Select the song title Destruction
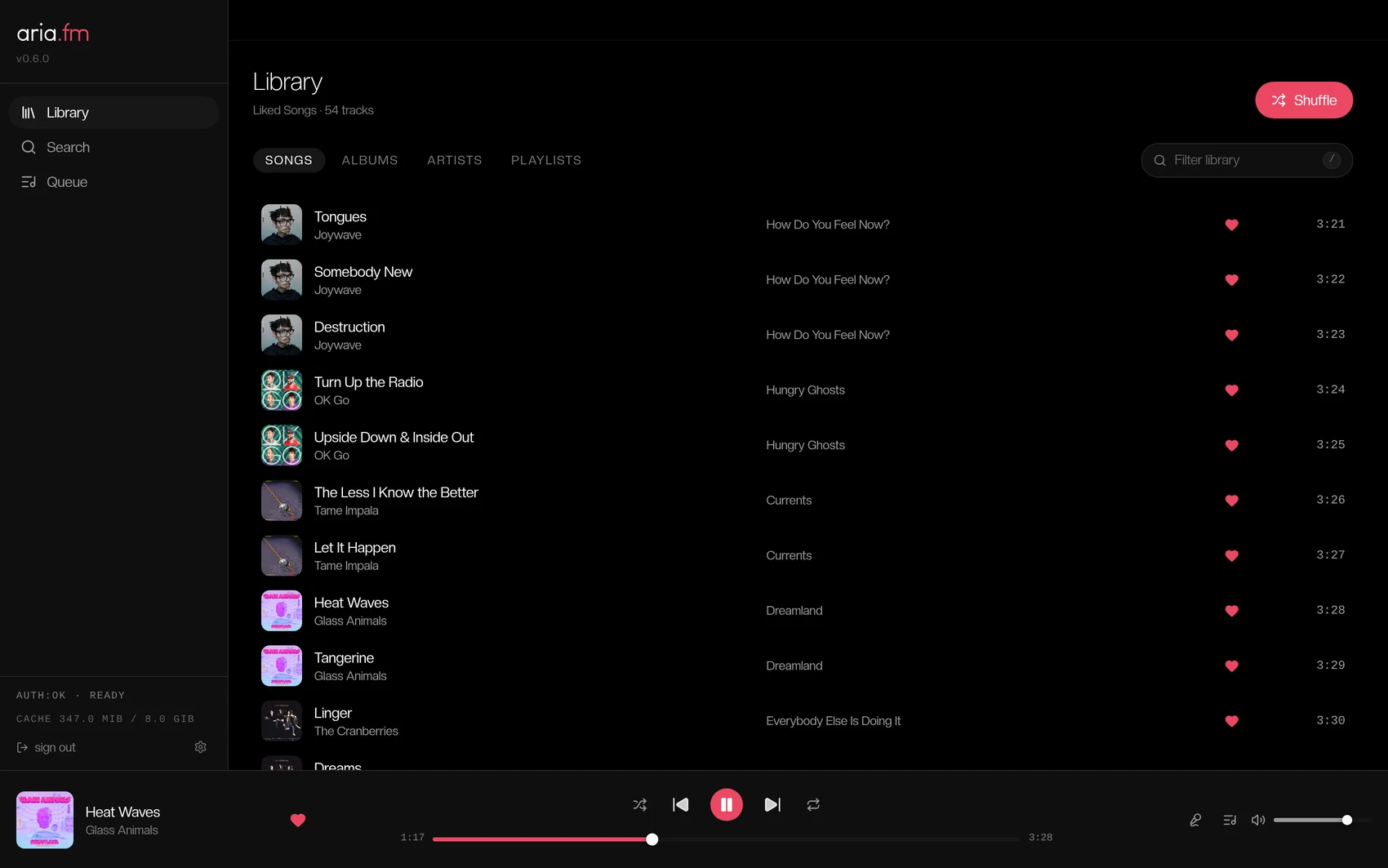Image resolution: width=1388 pixels, height=868 pixels. (349, 327)
